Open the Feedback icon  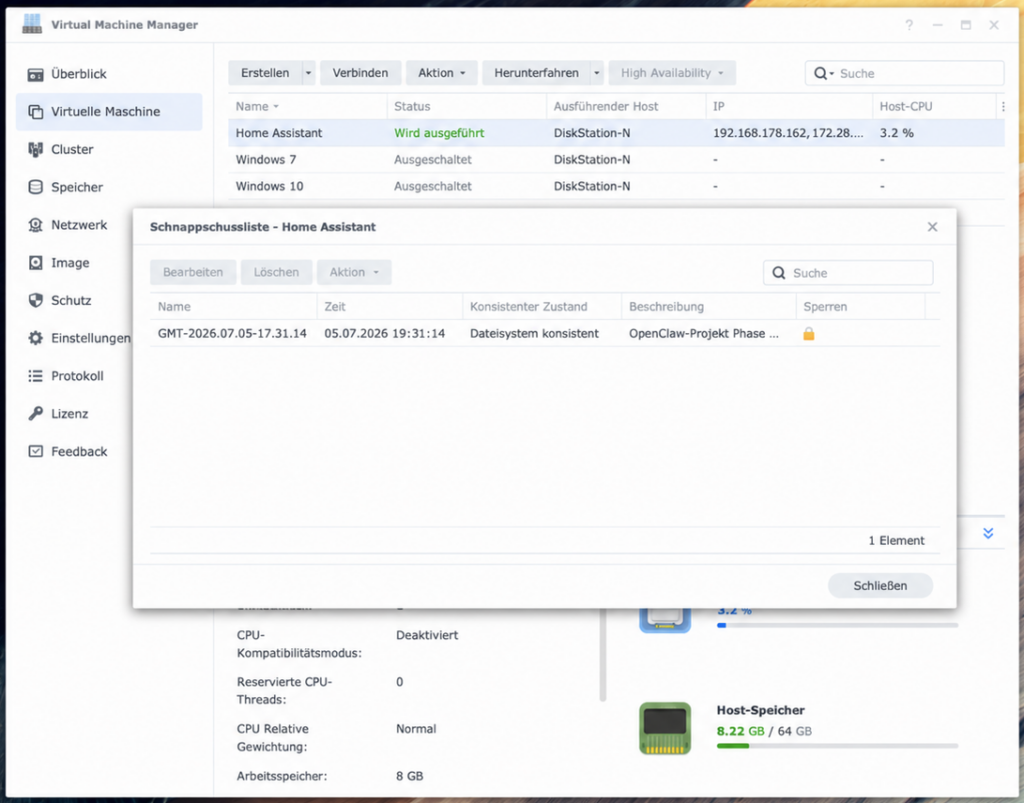point(35,452)
